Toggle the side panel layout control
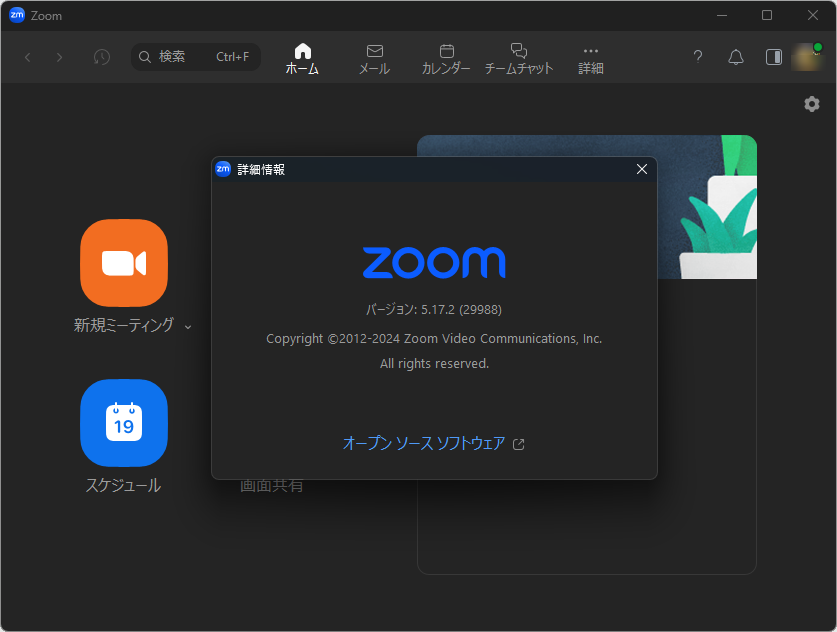 click(x=772, y=57)
